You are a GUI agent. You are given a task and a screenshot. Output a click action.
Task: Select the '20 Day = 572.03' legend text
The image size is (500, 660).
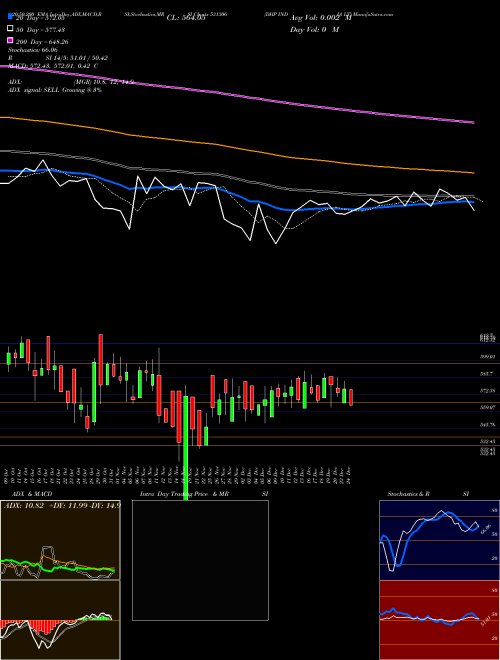[x=40, y=18]
